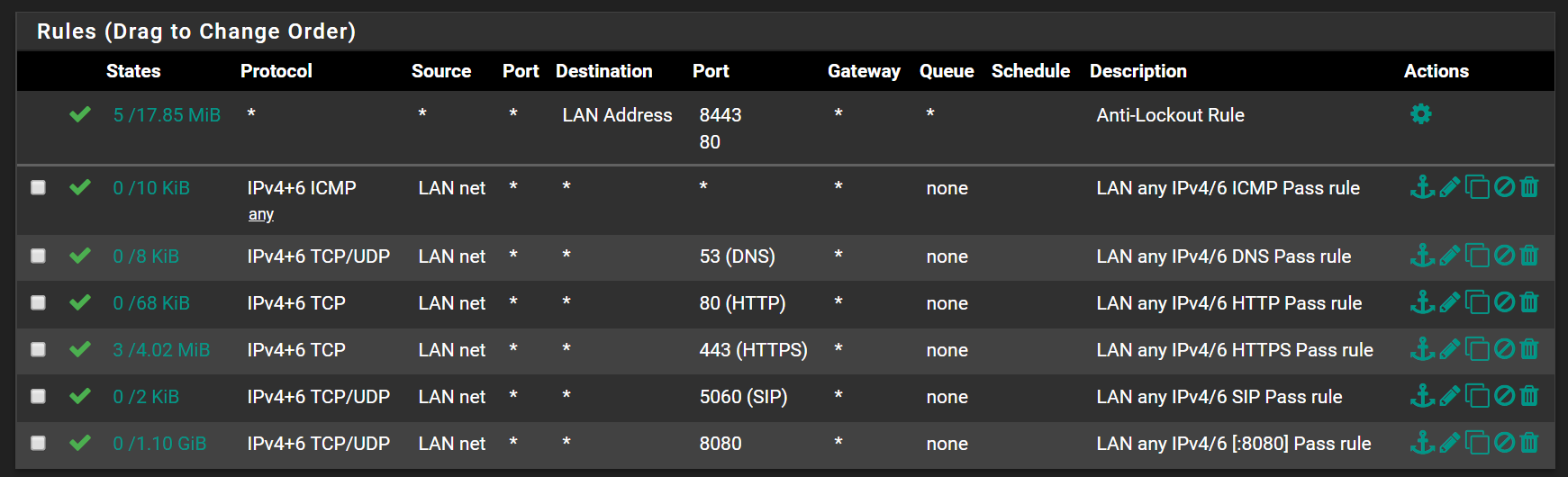Screen dimensions: 1568x477
Task: Delete the [:8080] Pass rule
Action: [x=1529, y=443]
